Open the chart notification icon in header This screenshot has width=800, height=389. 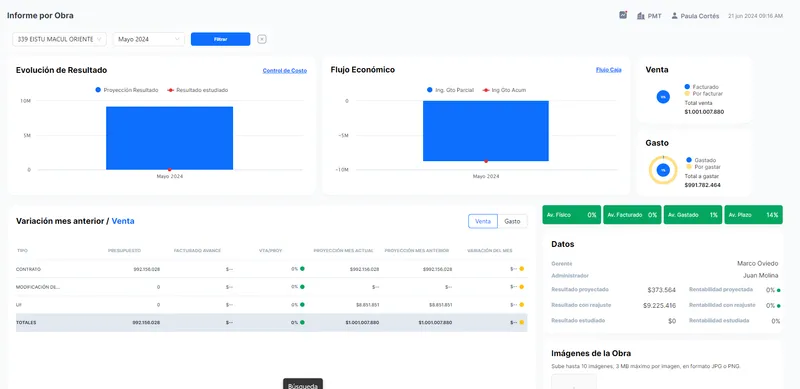(623, 15)
